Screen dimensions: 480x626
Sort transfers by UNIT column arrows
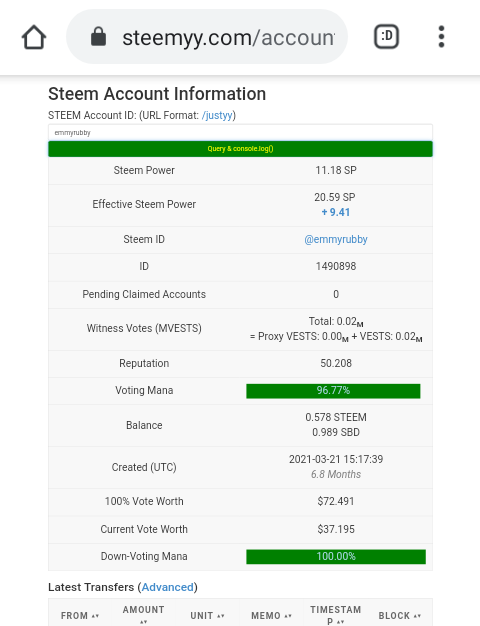pyautogui.click(x=221, y=616)
